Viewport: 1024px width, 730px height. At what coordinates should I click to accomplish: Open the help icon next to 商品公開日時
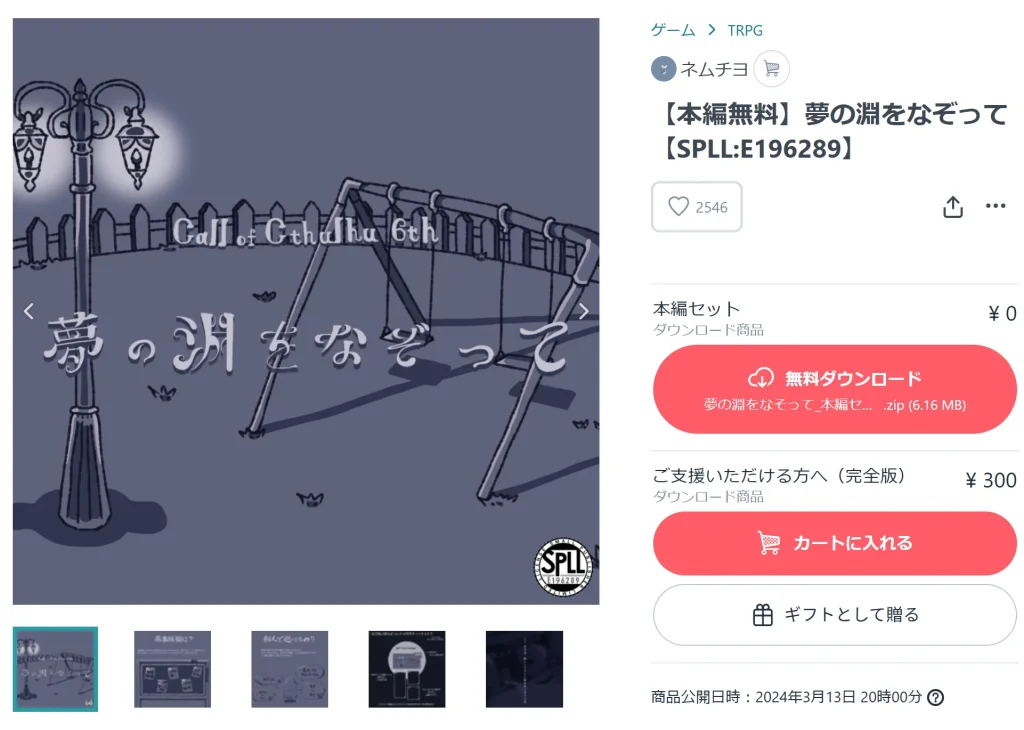[x=935, y=697]
